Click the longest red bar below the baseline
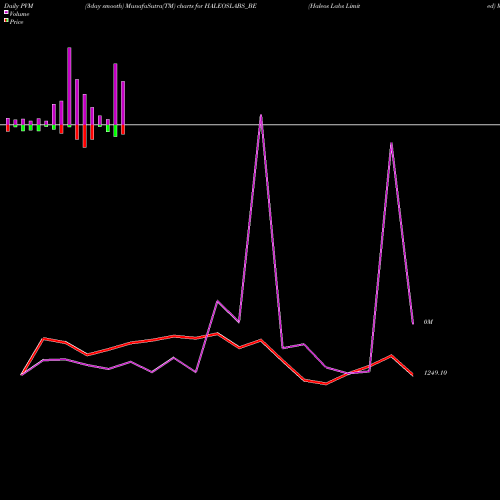 pyautogui.click(x=85, y=136)
